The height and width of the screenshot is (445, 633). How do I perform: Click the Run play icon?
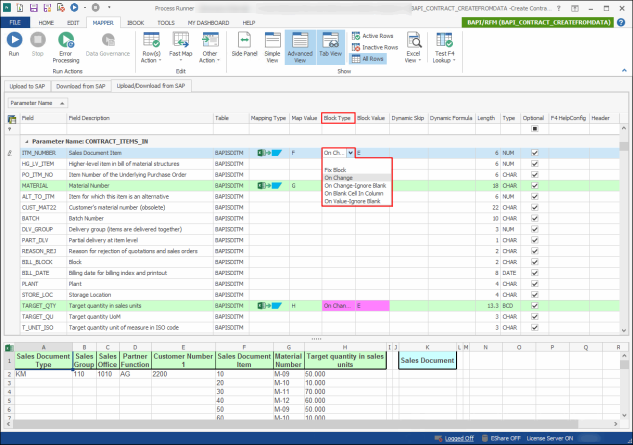click(x=14, y=40)
